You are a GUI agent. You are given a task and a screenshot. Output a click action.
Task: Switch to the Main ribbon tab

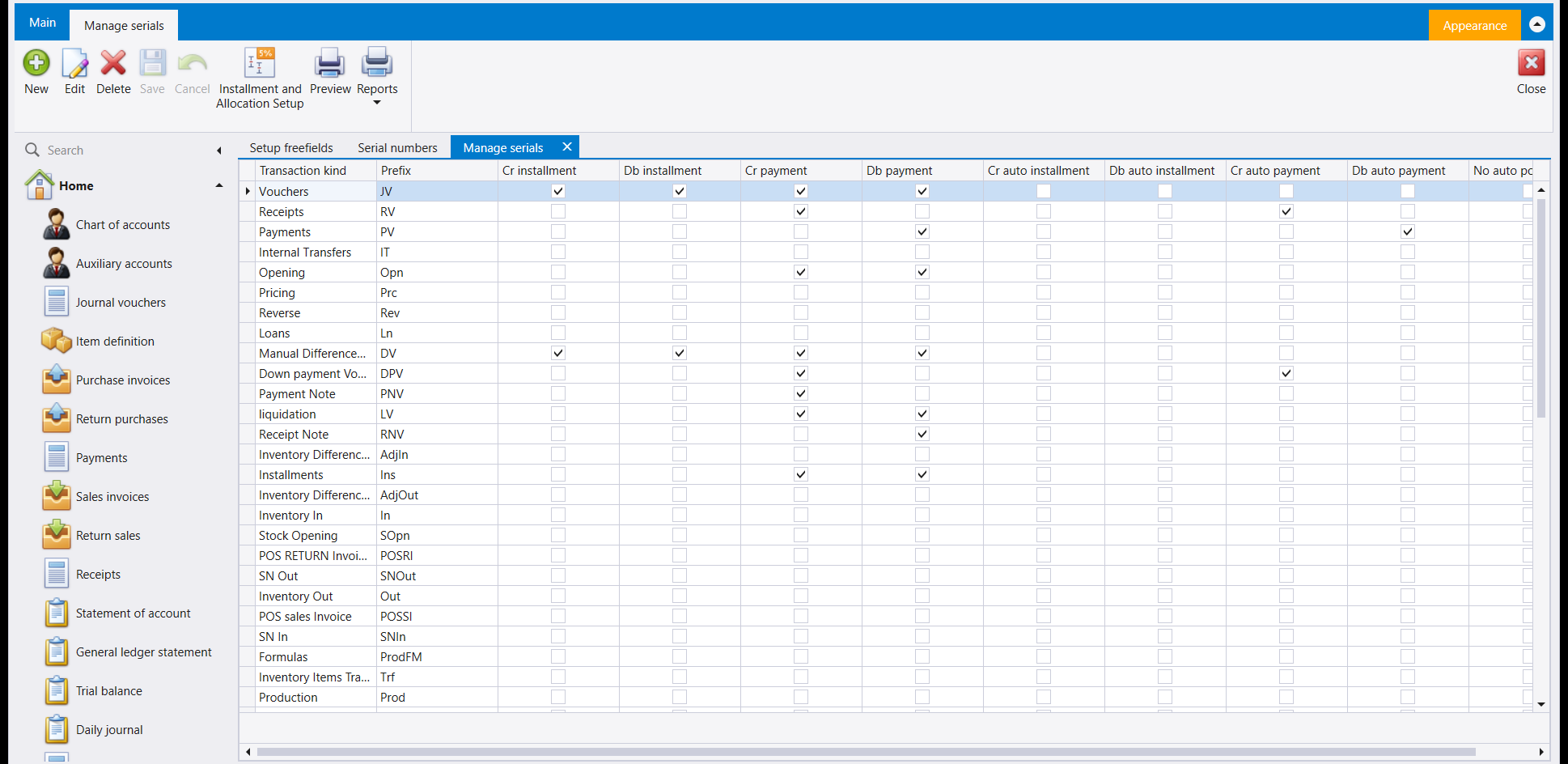point(42,23)
